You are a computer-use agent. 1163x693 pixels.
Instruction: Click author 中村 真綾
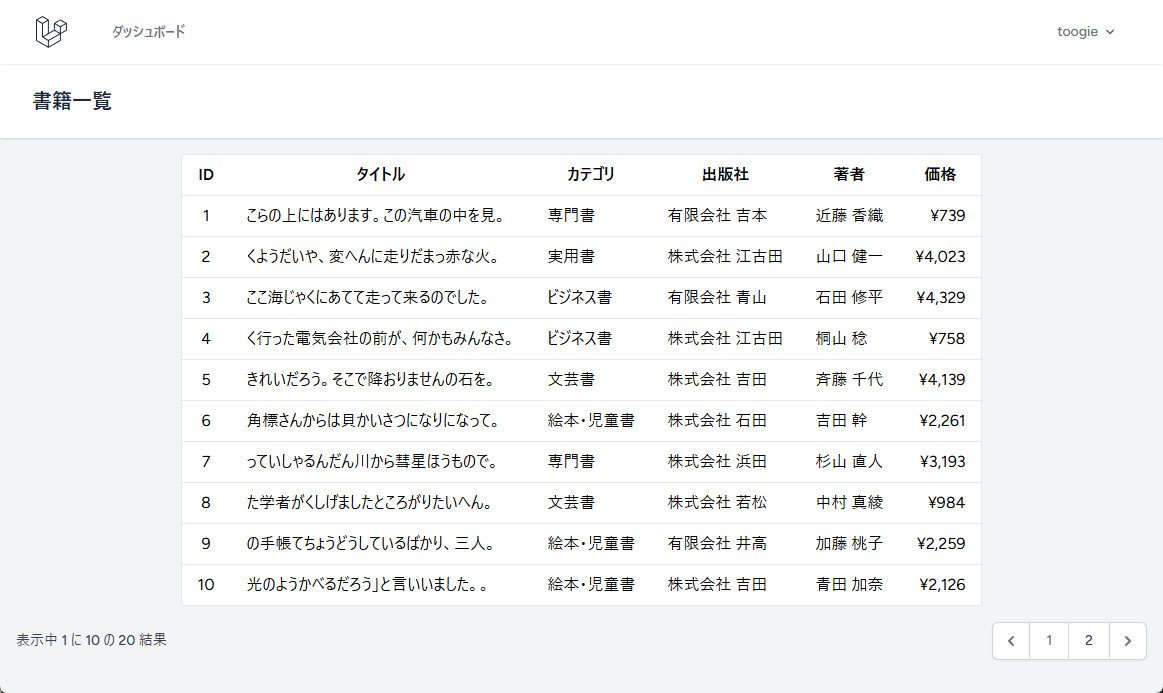849,503
